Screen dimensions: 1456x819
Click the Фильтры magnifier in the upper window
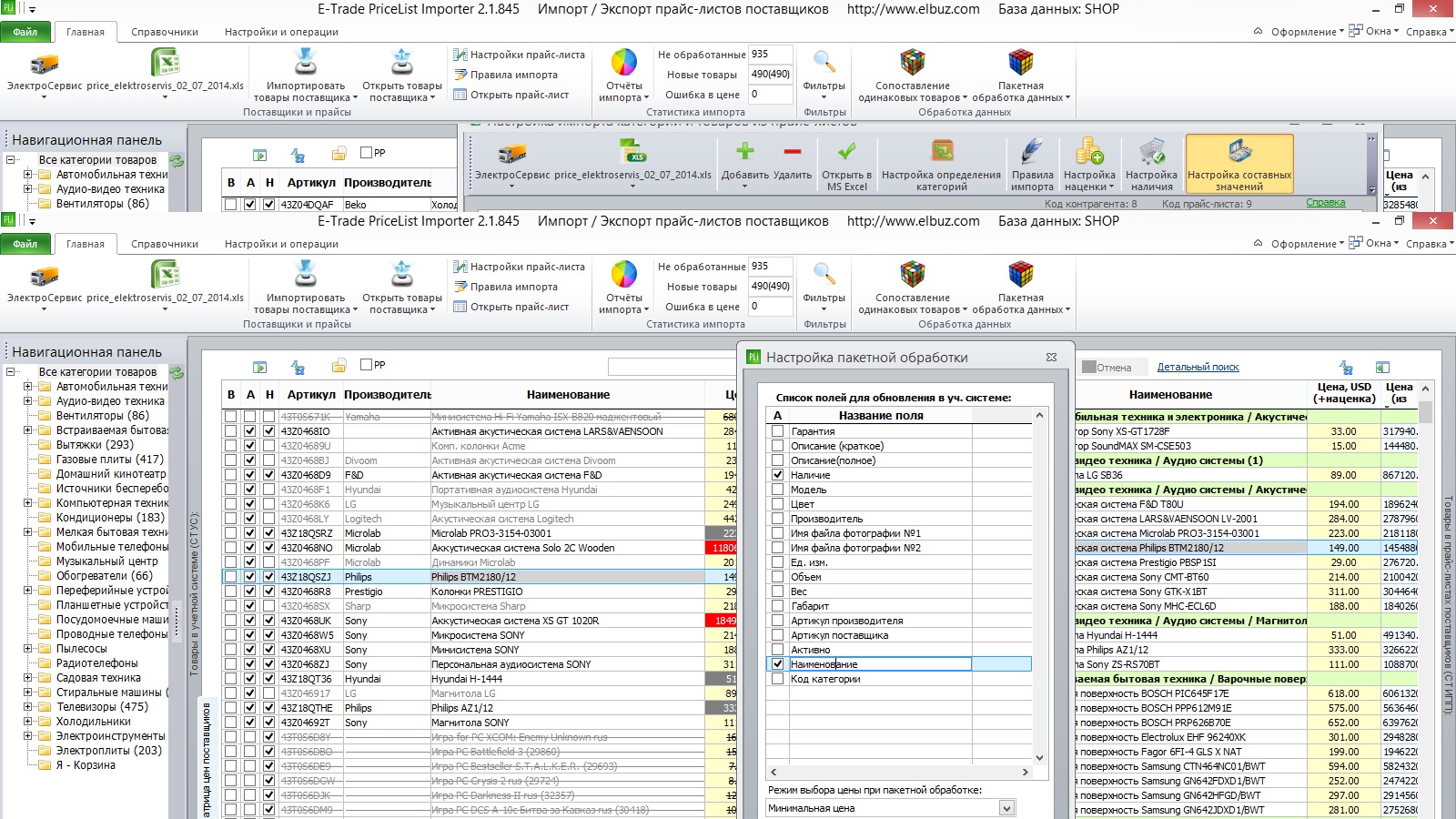pyautogui.click(x=824, y=61)
